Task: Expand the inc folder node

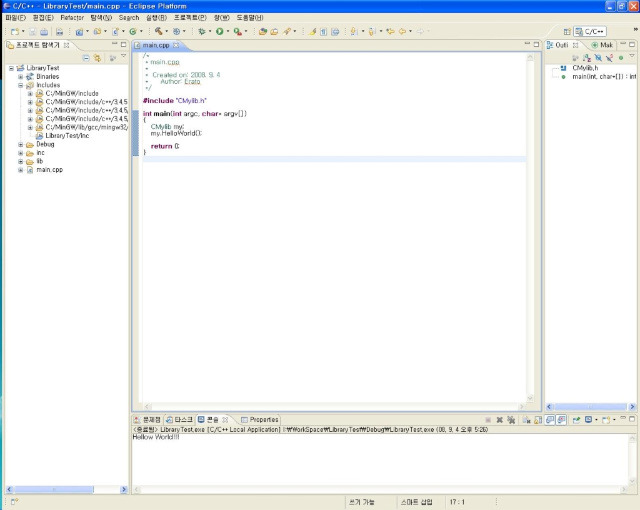Action: 20,153
